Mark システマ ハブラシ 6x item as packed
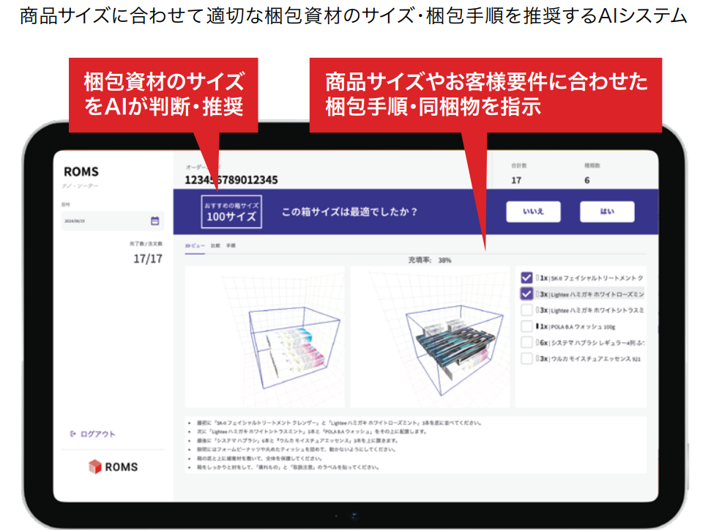The image size is (719, 530). coord(527,341)
